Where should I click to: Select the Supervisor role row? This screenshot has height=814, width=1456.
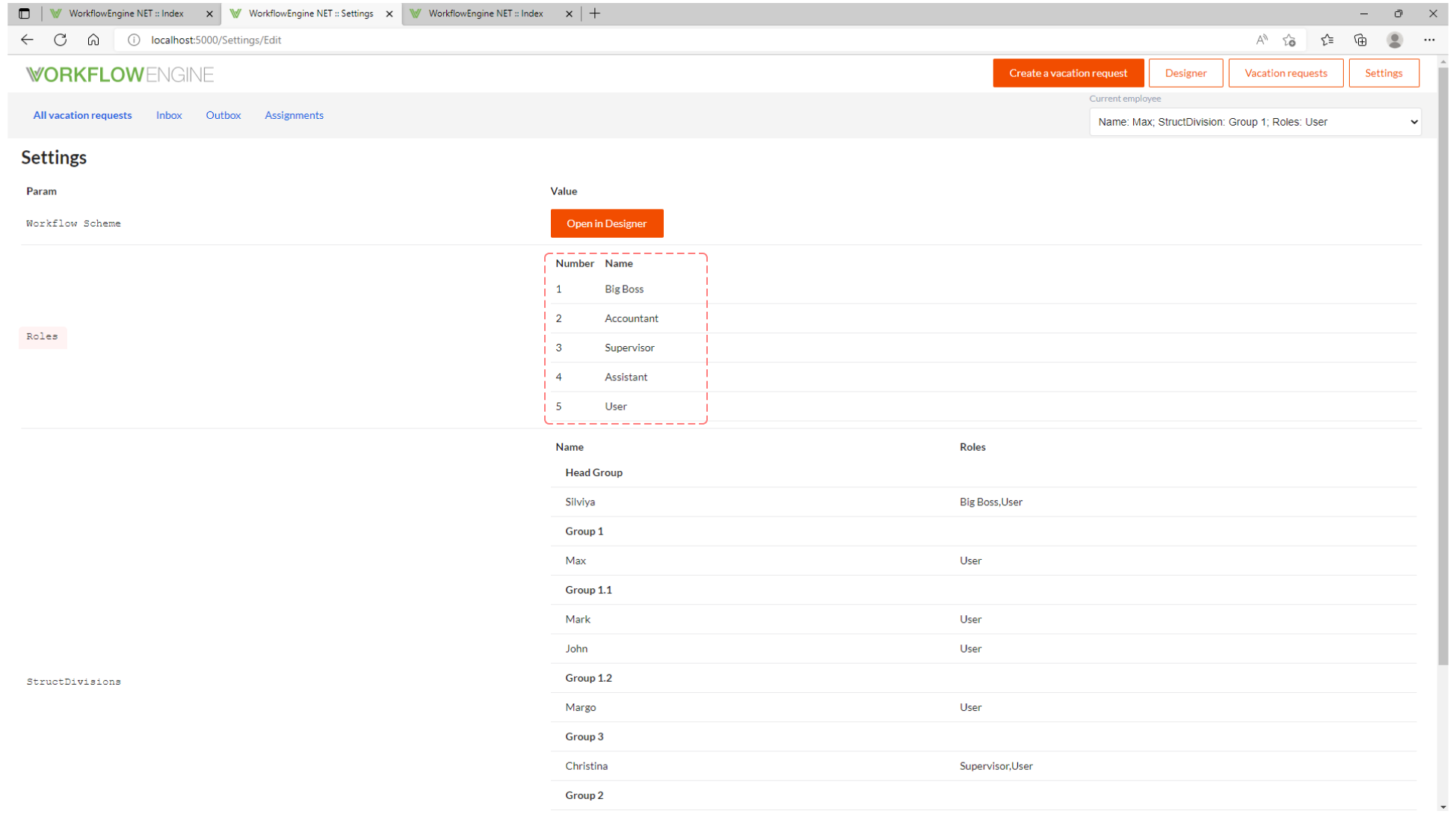tap(984, 348)
